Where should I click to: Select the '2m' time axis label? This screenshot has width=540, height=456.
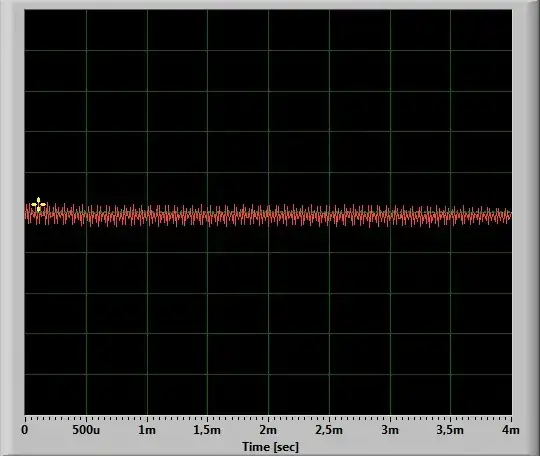(268, 430)
